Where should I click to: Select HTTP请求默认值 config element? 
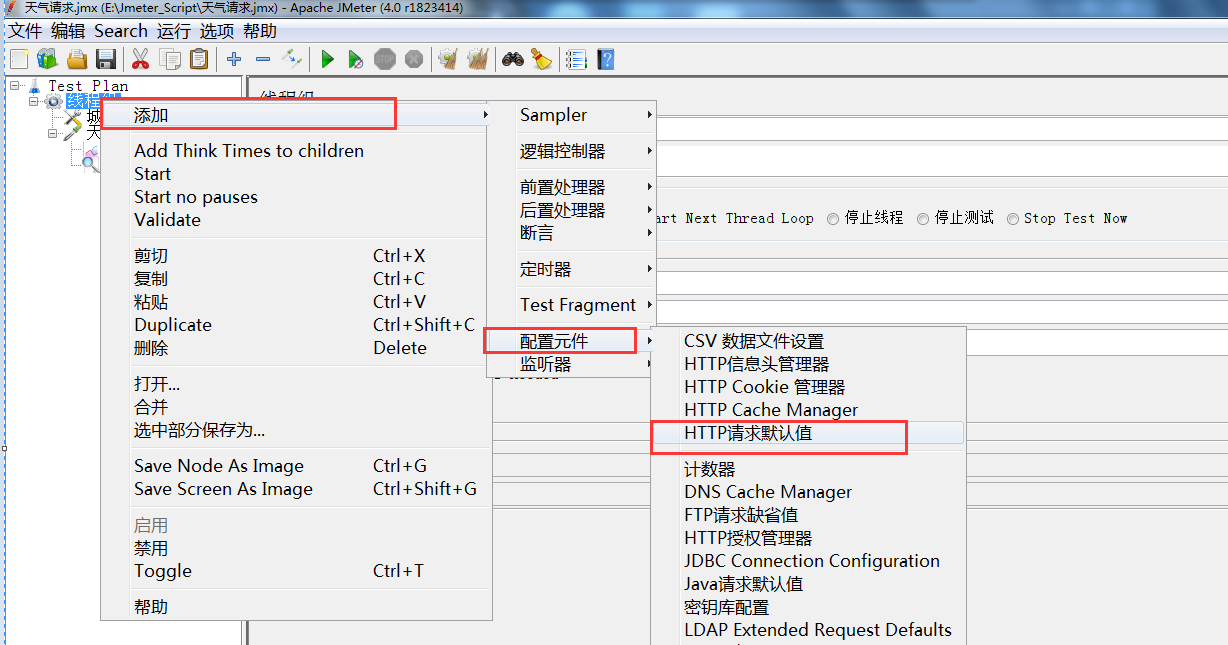coord(808,433)
